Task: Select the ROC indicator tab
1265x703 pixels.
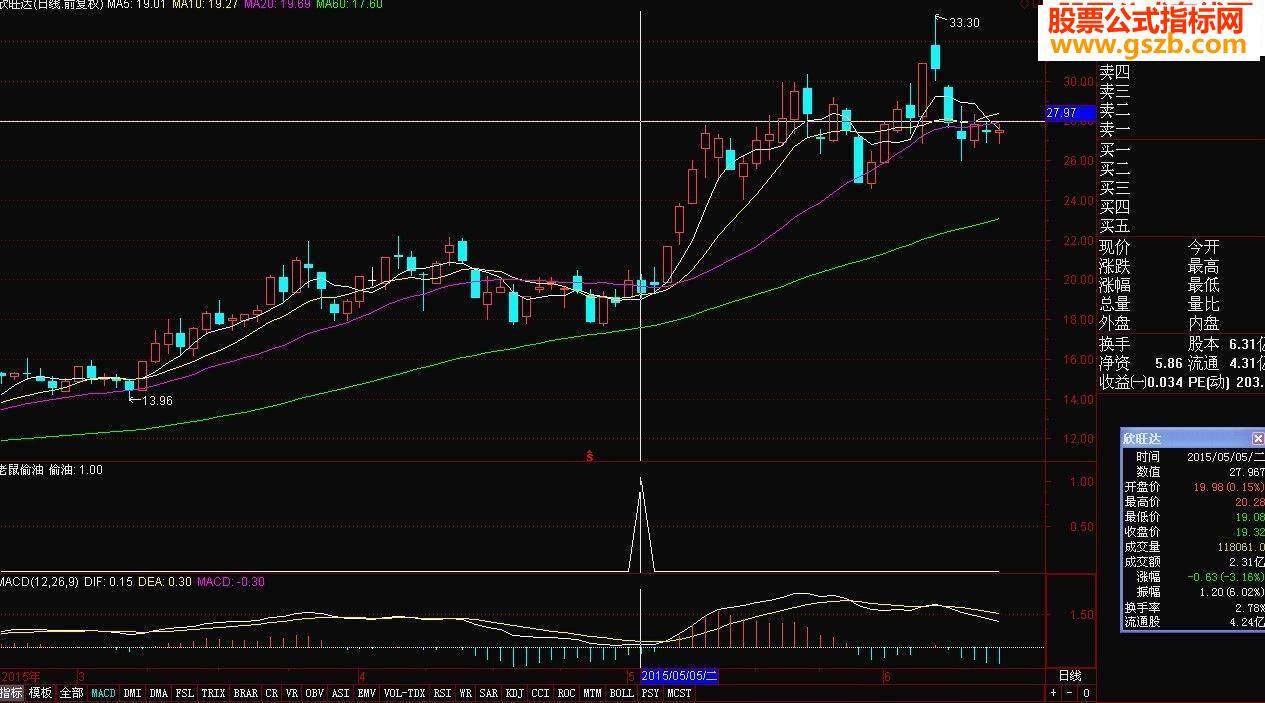Action: (x=567, y=693)
